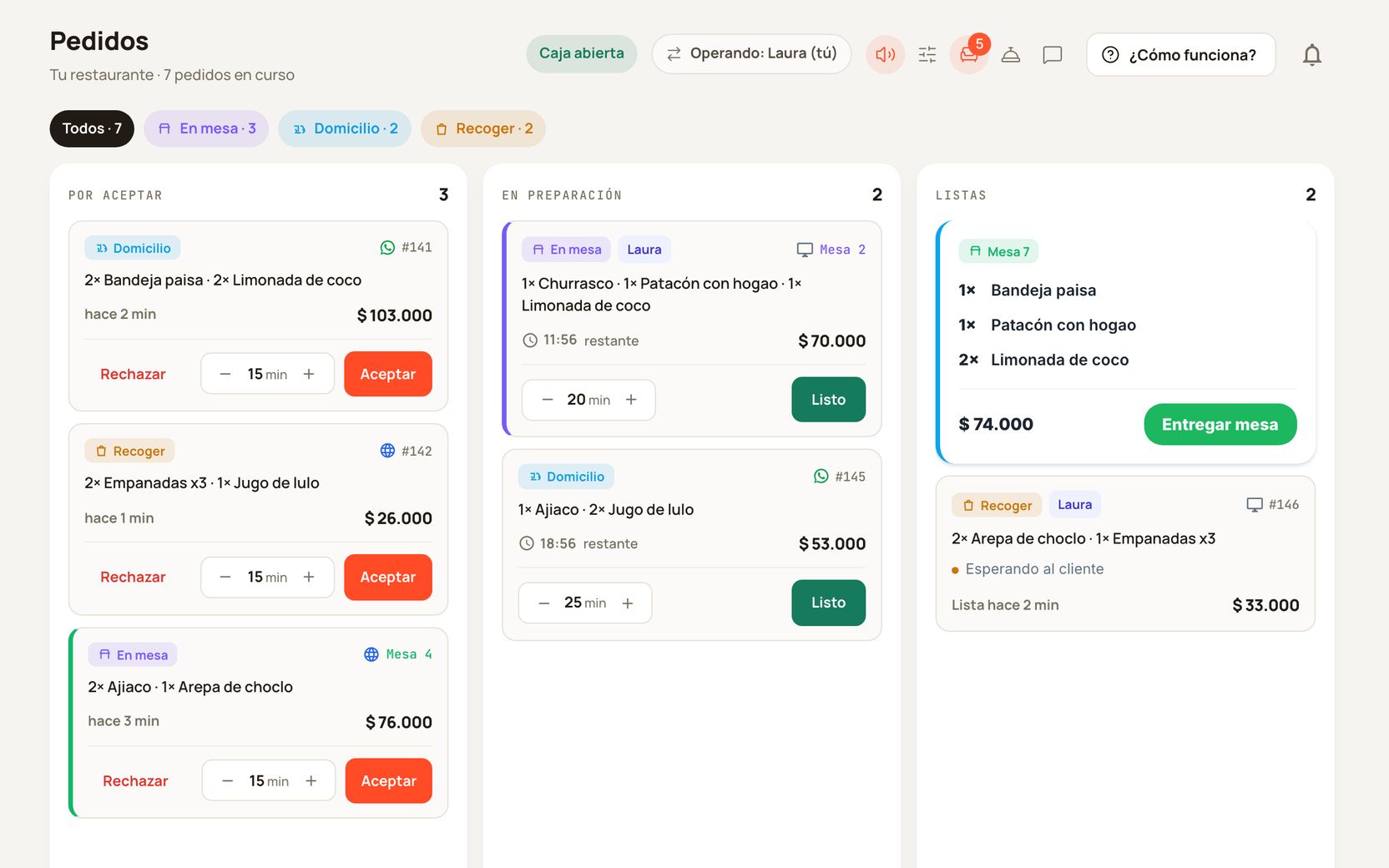Filter by Domicilio · 2
This screenshot has width=1389, height=868.
(x=345, y=129)
